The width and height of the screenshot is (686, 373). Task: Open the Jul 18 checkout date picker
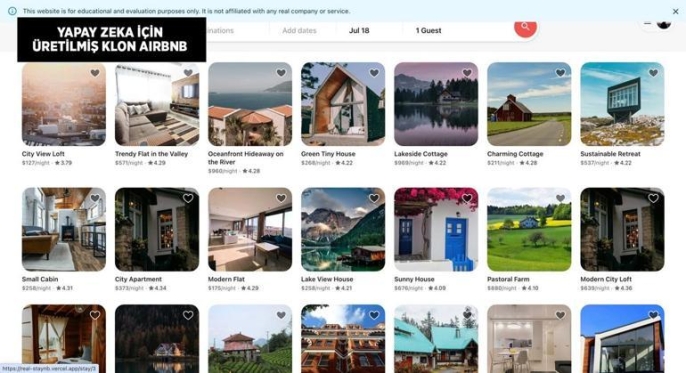[x=359, y=31]
